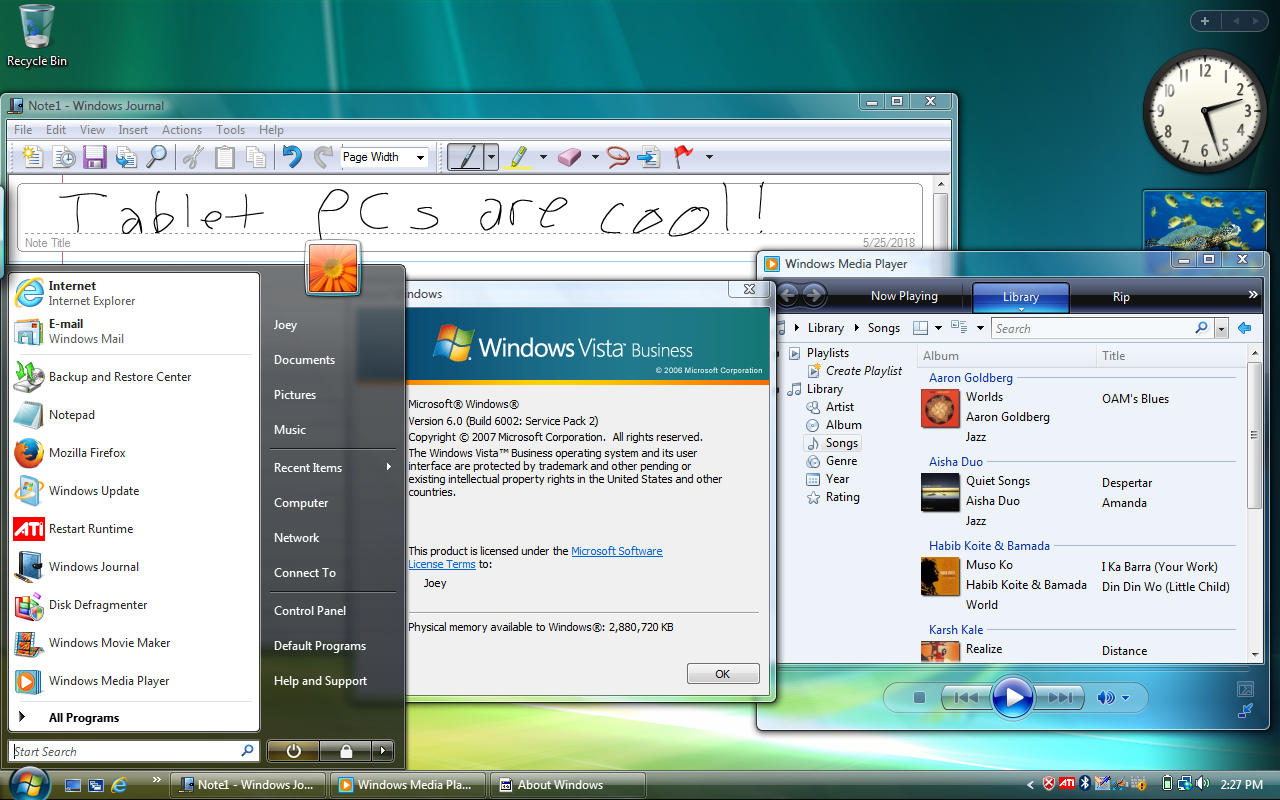Click the Insert/Remove Space tool icon
Viewport: 1280px width, 800px height.
(x=650, y=157)
